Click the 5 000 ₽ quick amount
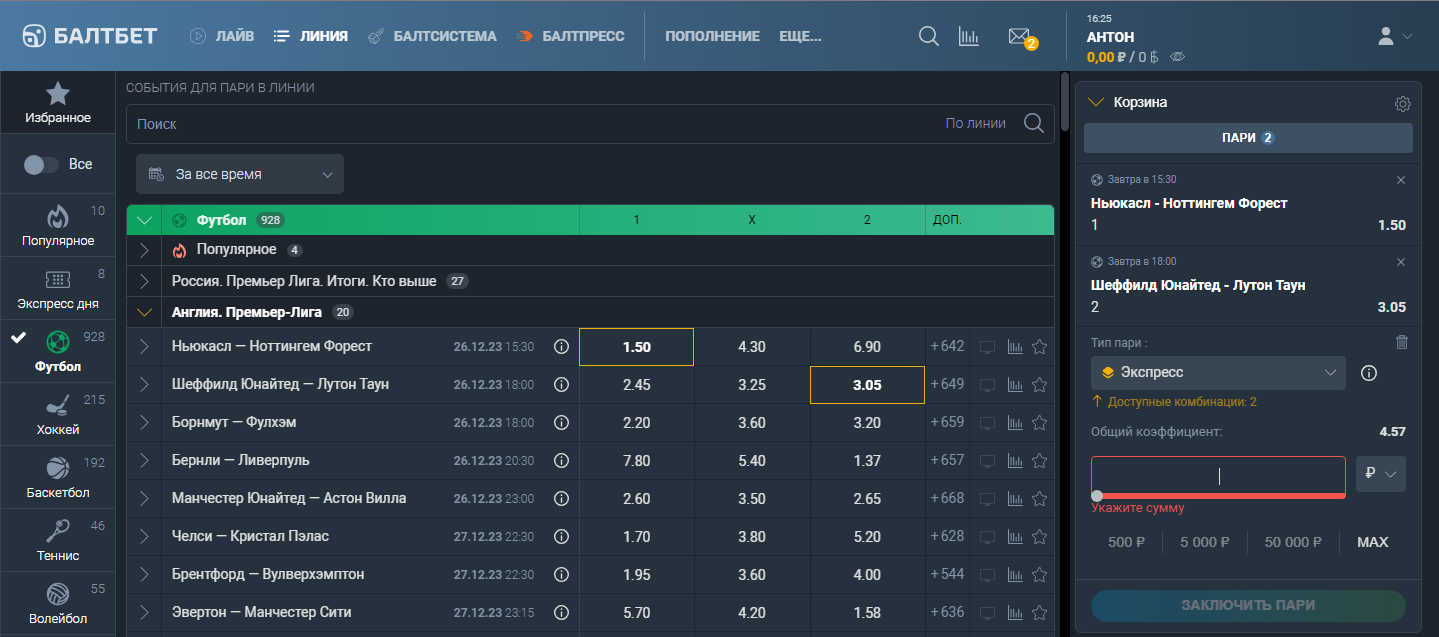Screen dimensions: 1439x637 1204,542
